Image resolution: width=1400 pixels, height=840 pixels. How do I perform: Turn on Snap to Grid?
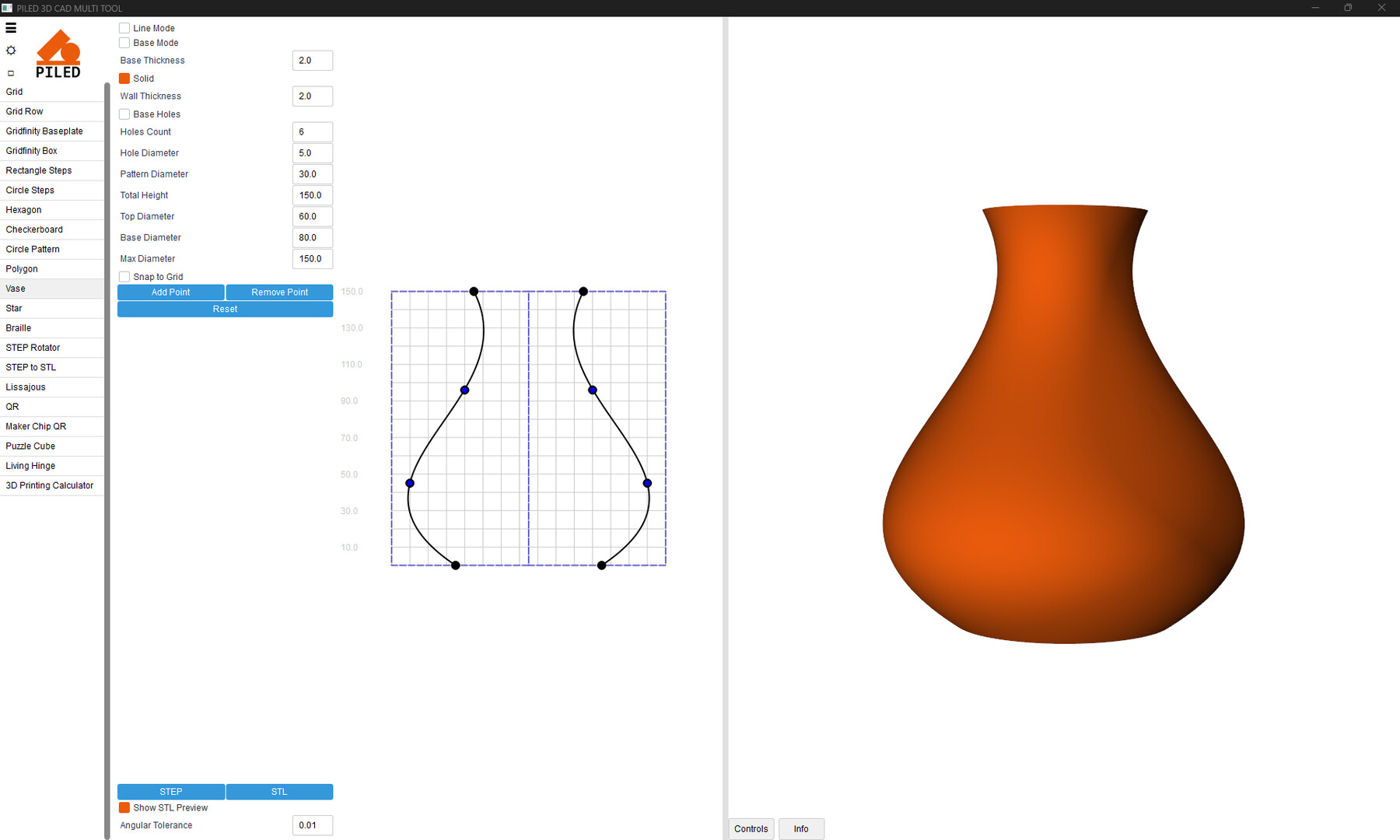pos(124,277)
